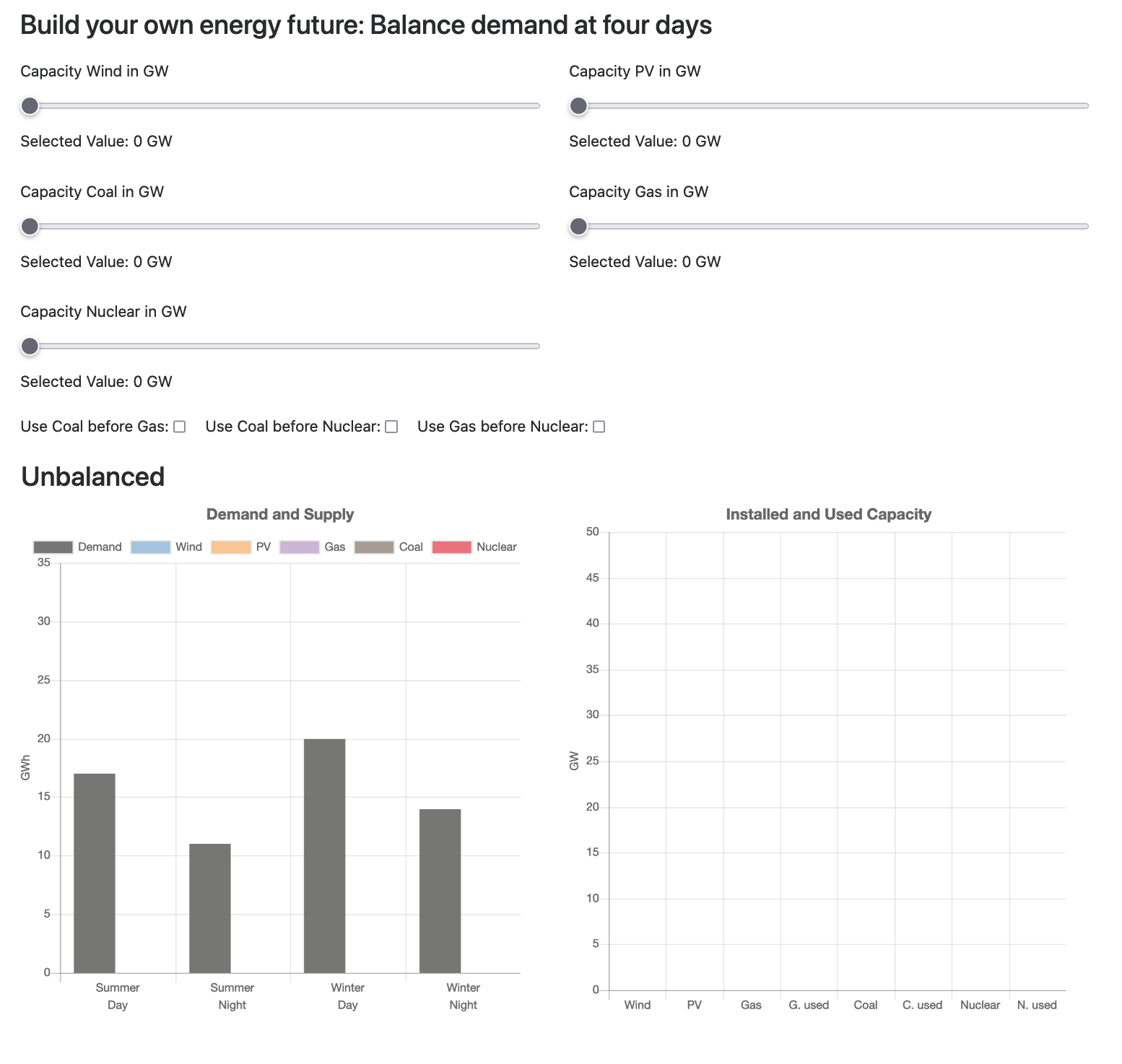Screen dimensions: 1122x1064
Task: Click the 'Capacity Coal in GW' label
Action: coord(92,192)
